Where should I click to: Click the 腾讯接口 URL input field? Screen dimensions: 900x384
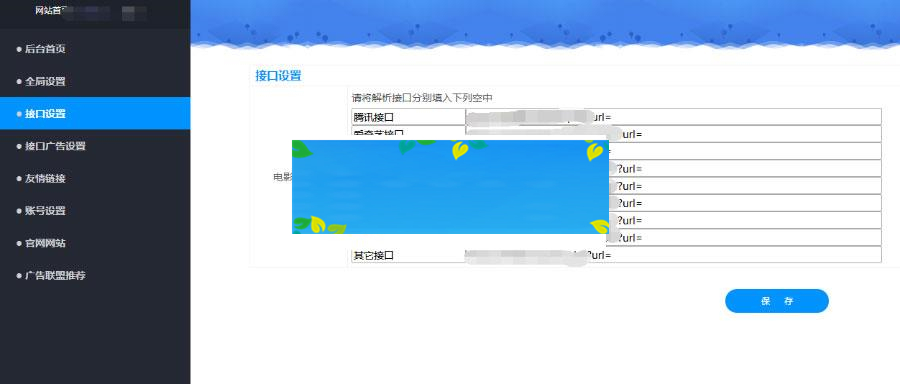tap(673, 117)
